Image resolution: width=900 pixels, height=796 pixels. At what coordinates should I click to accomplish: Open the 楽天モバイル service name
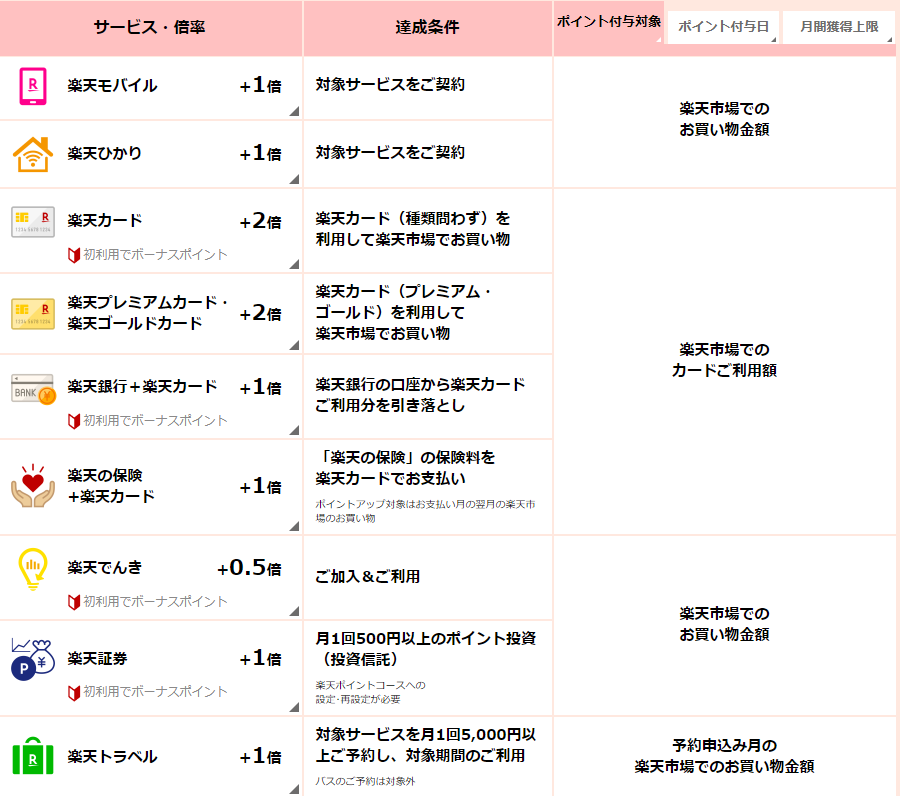pos(112,86)
